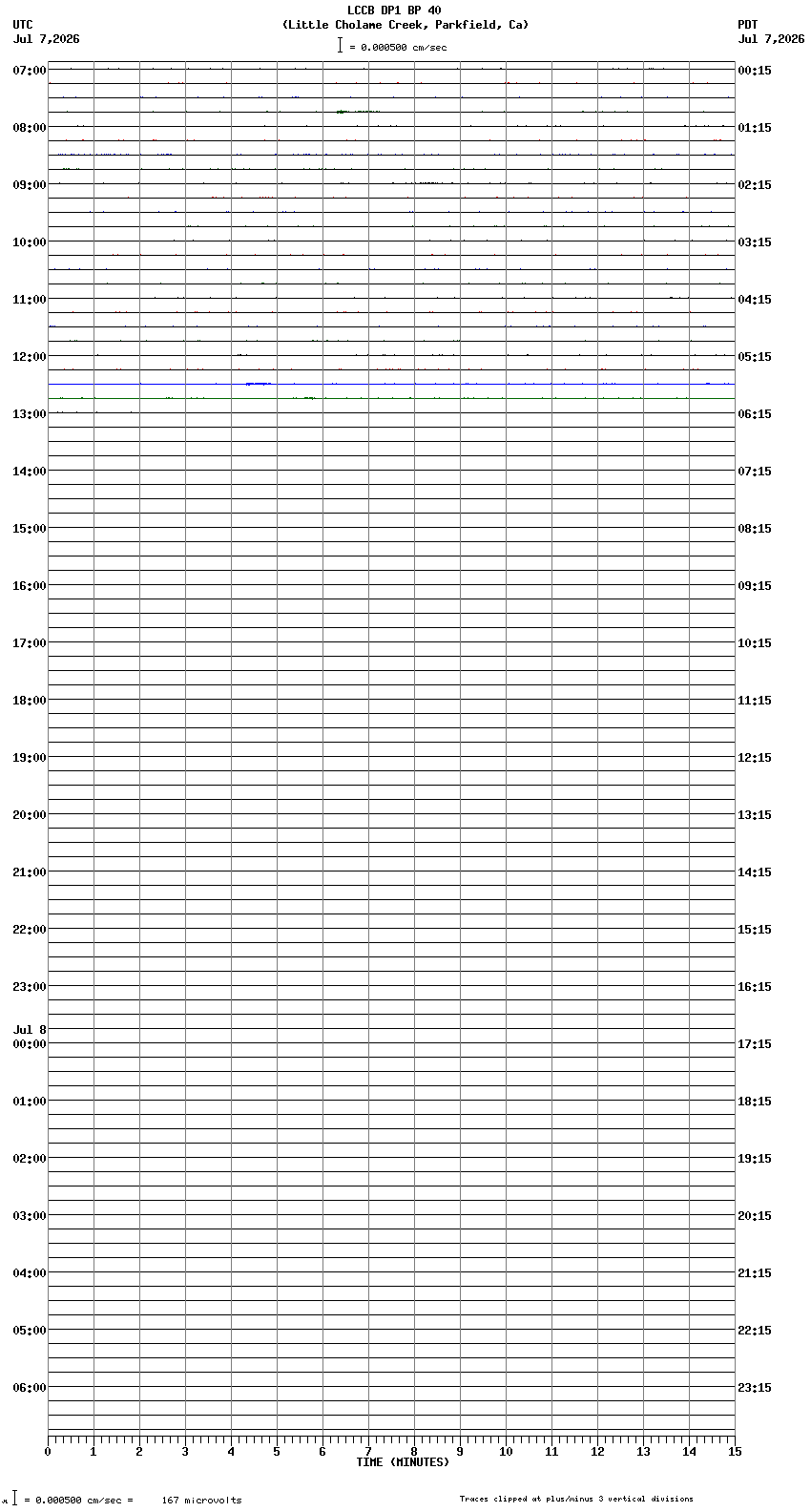Click the '06:00' UTC time label
The height and width of the screenshot is (1512, 811).
click(30, 1388)
